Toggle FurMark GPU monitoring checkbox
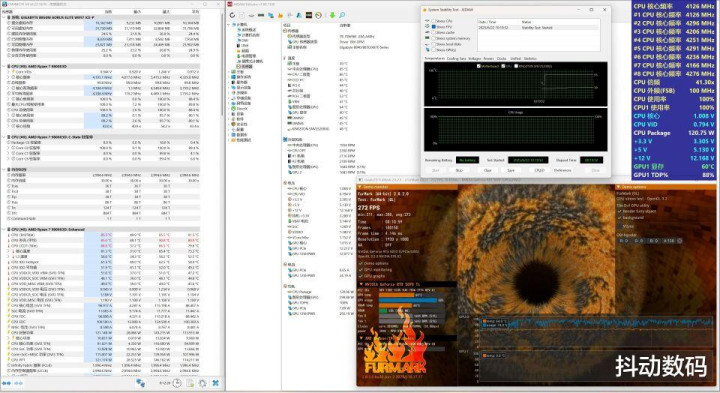 pos(361,270)
